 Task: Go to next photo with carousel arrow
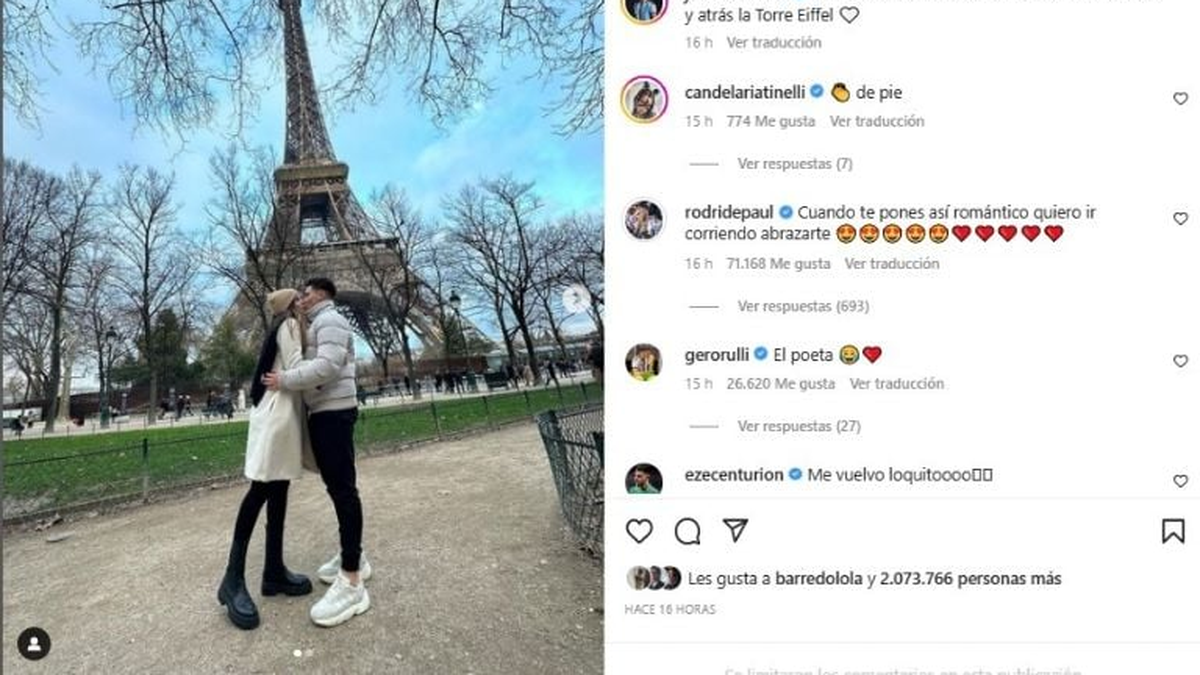[x=576, y=298]
